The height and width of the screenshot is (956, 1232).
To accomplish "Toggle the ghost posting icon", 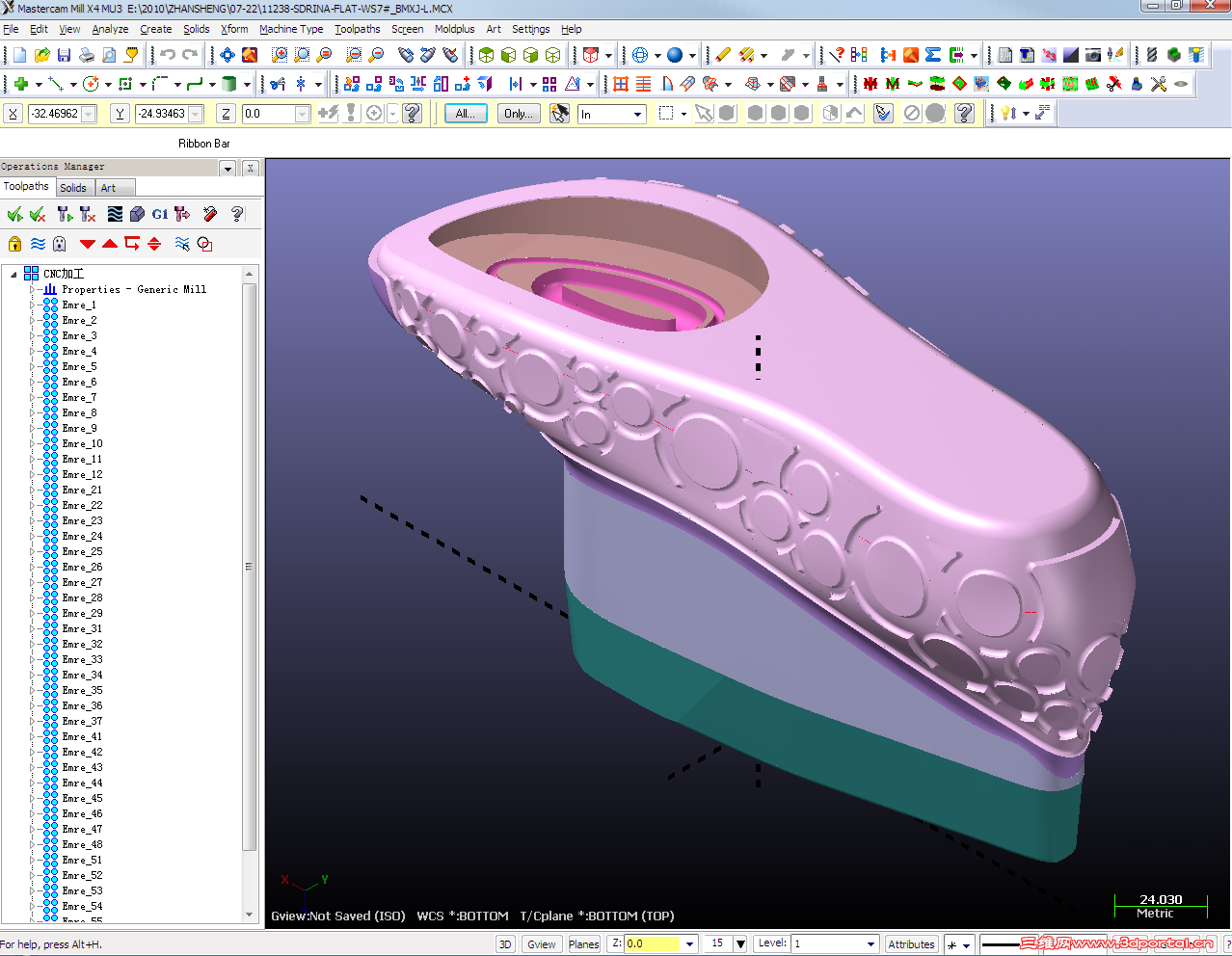I will (60, 244).
